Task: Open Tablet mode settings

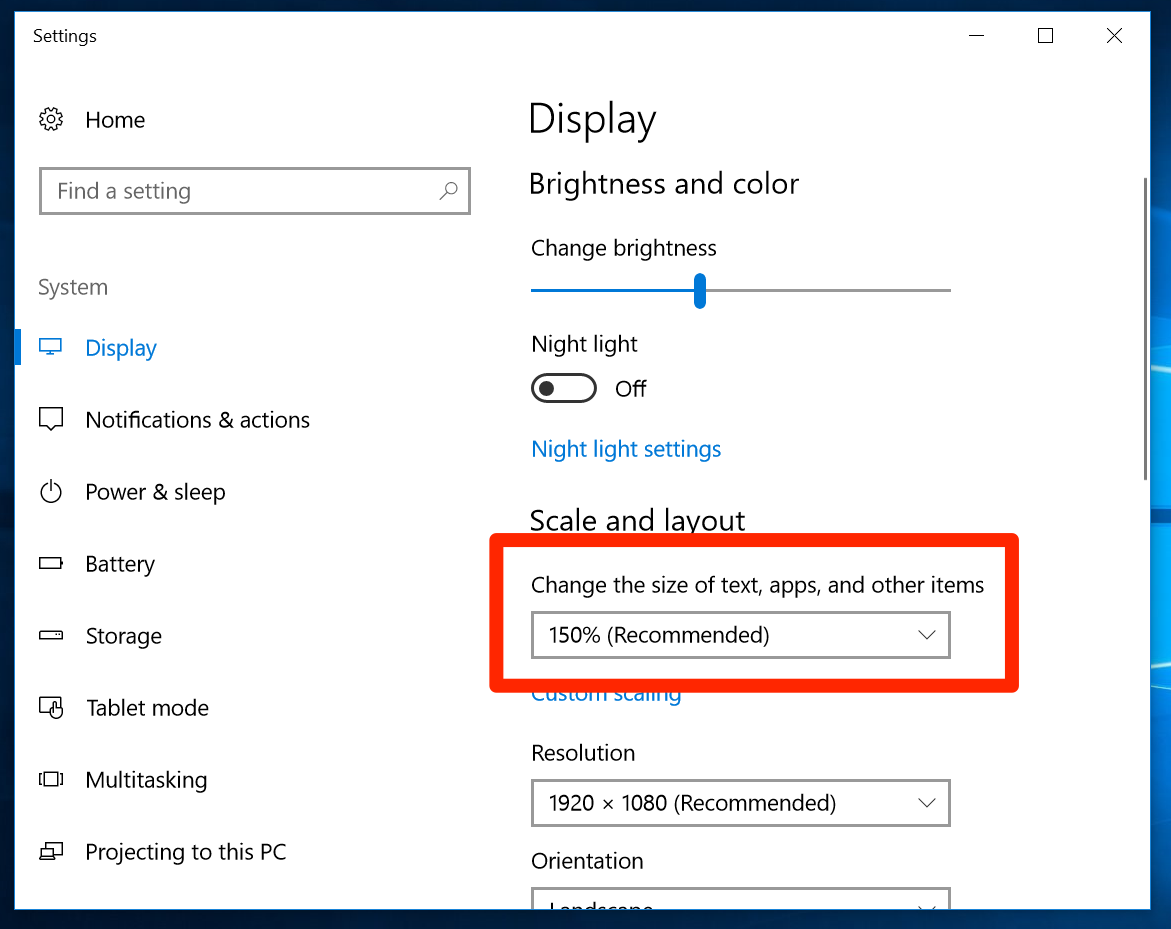Action: (147, 708)
